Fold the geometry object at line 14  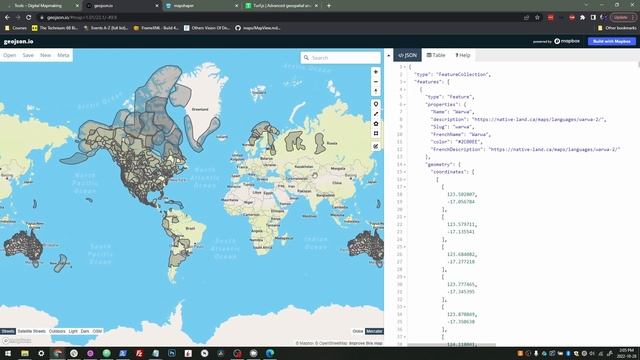point(404,164)
